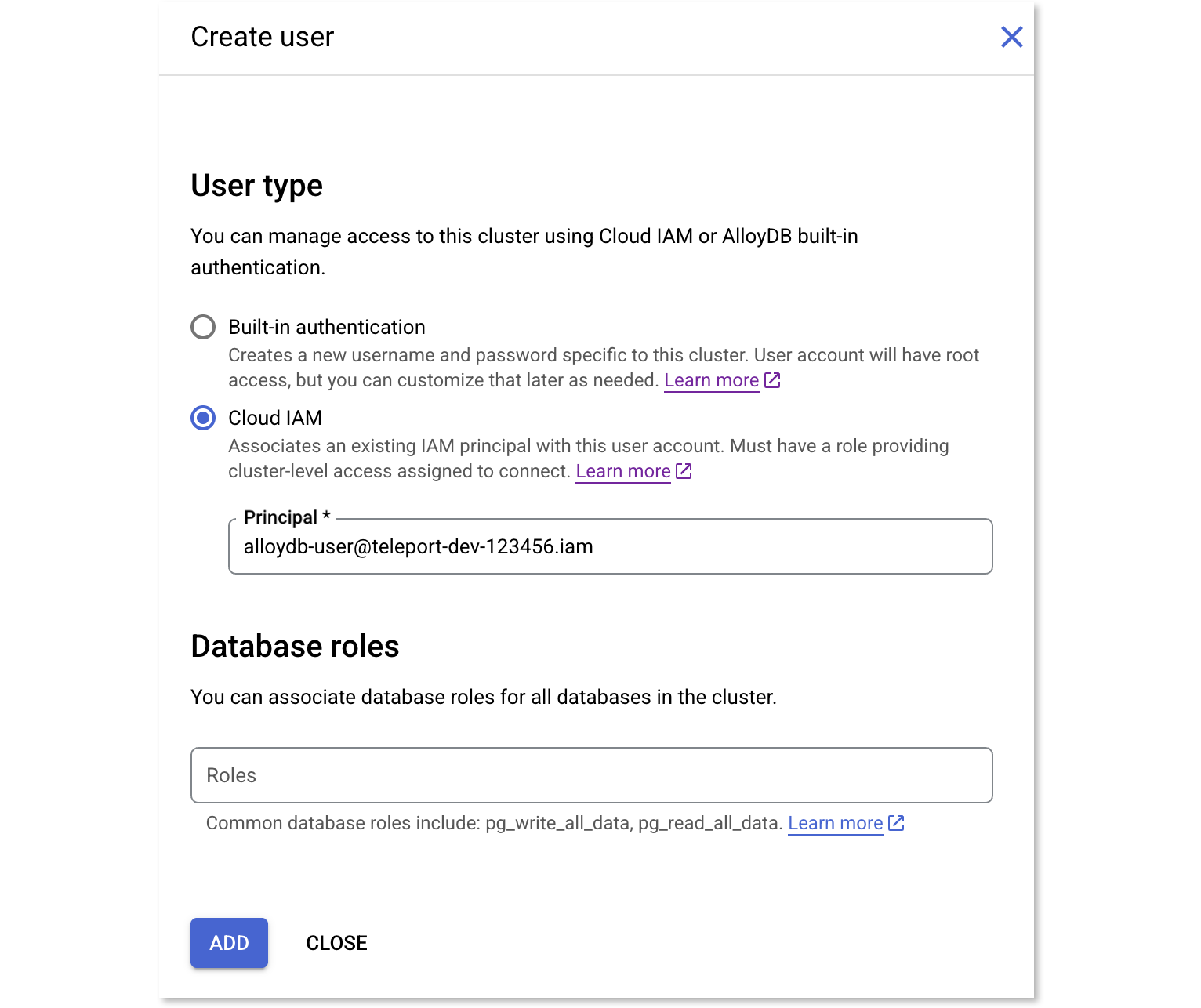Enable Built-in authentication by clicking its label

point(327,327)
